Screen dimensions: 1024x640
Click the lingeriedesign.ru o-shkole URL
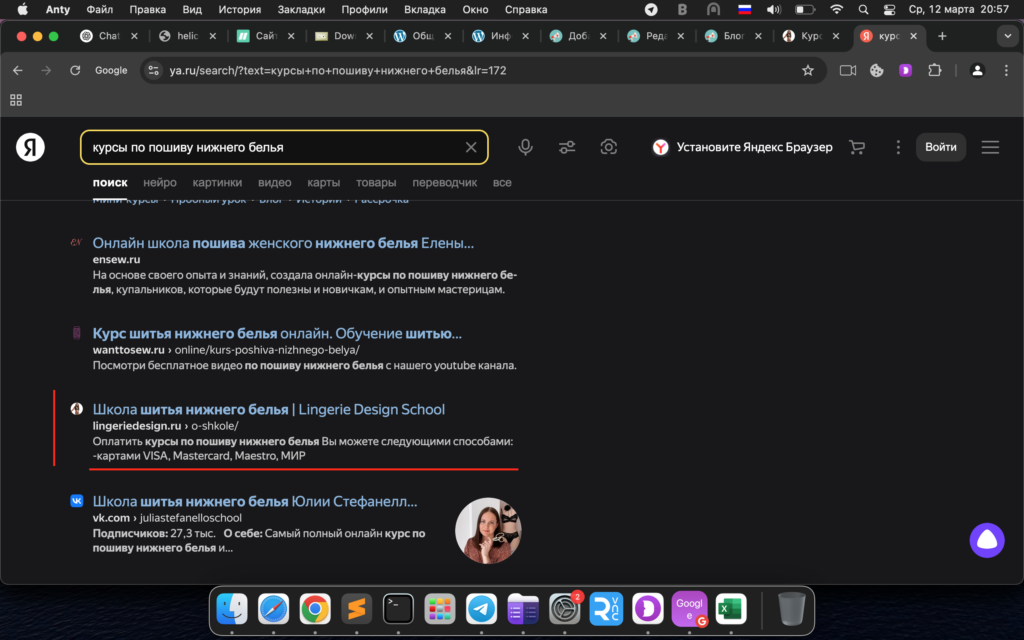(165, 426)
